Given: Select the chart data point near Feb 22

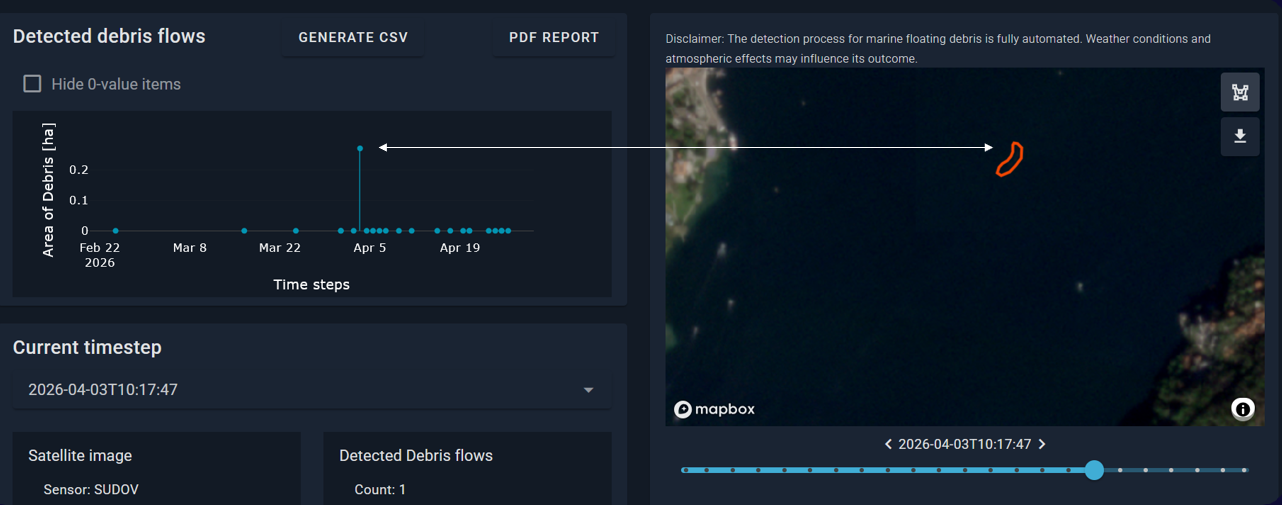Looking at the screenshot, I should [116, 231].
